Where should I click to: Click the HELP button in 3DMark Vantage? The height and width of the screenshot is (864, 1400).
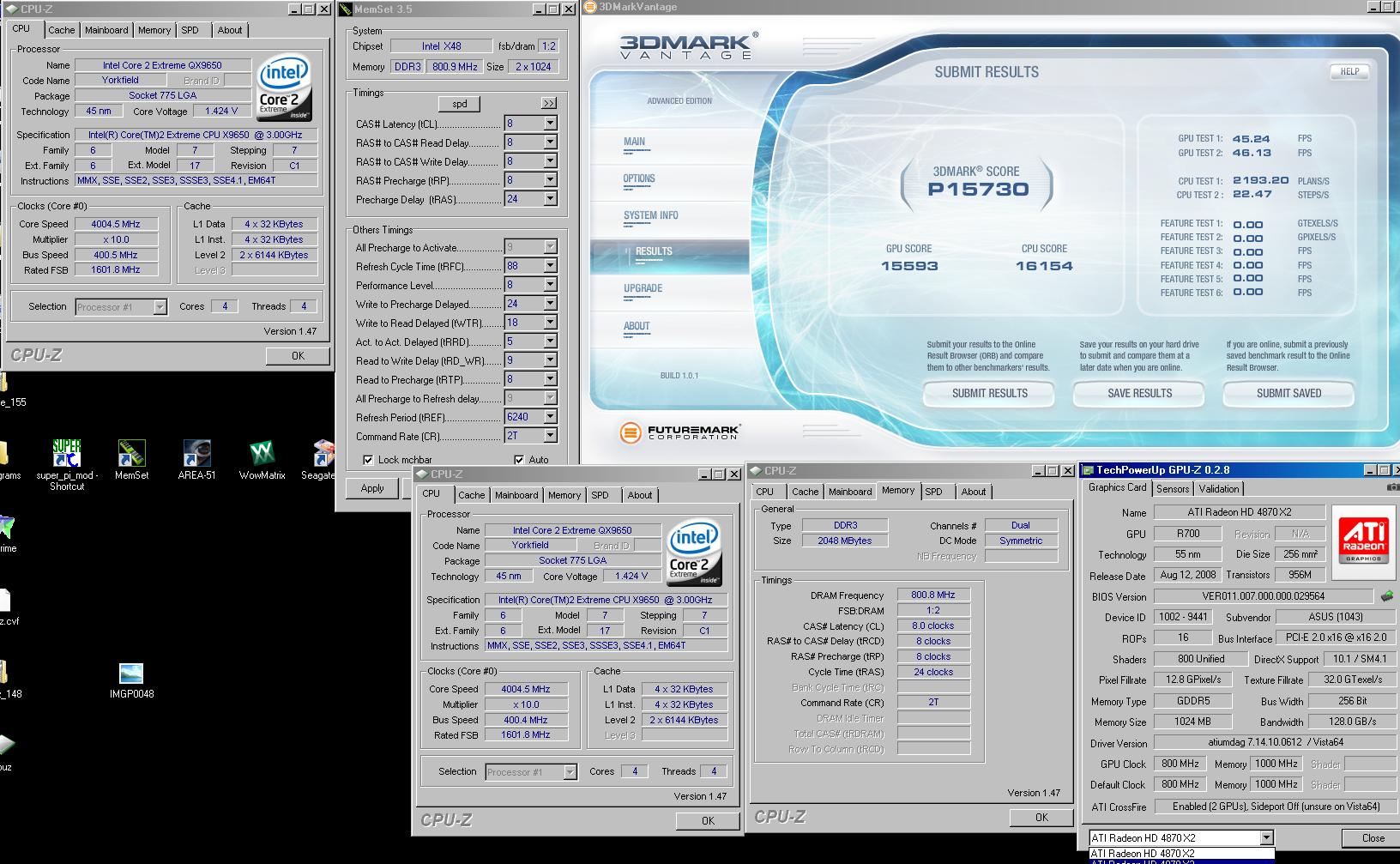[x=1349, y=72]
